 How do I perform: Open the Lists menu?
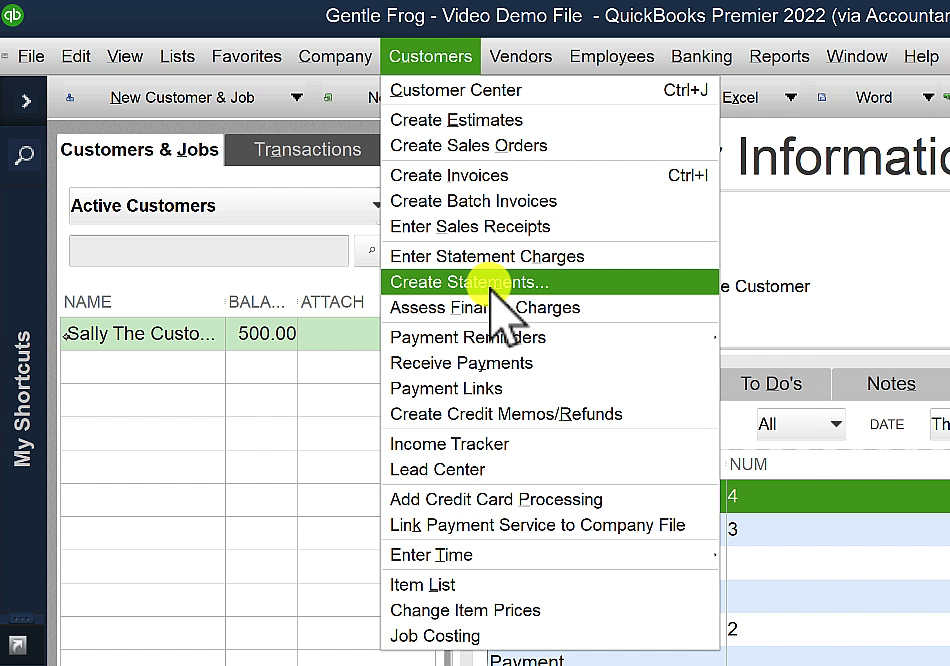[178, 56]
